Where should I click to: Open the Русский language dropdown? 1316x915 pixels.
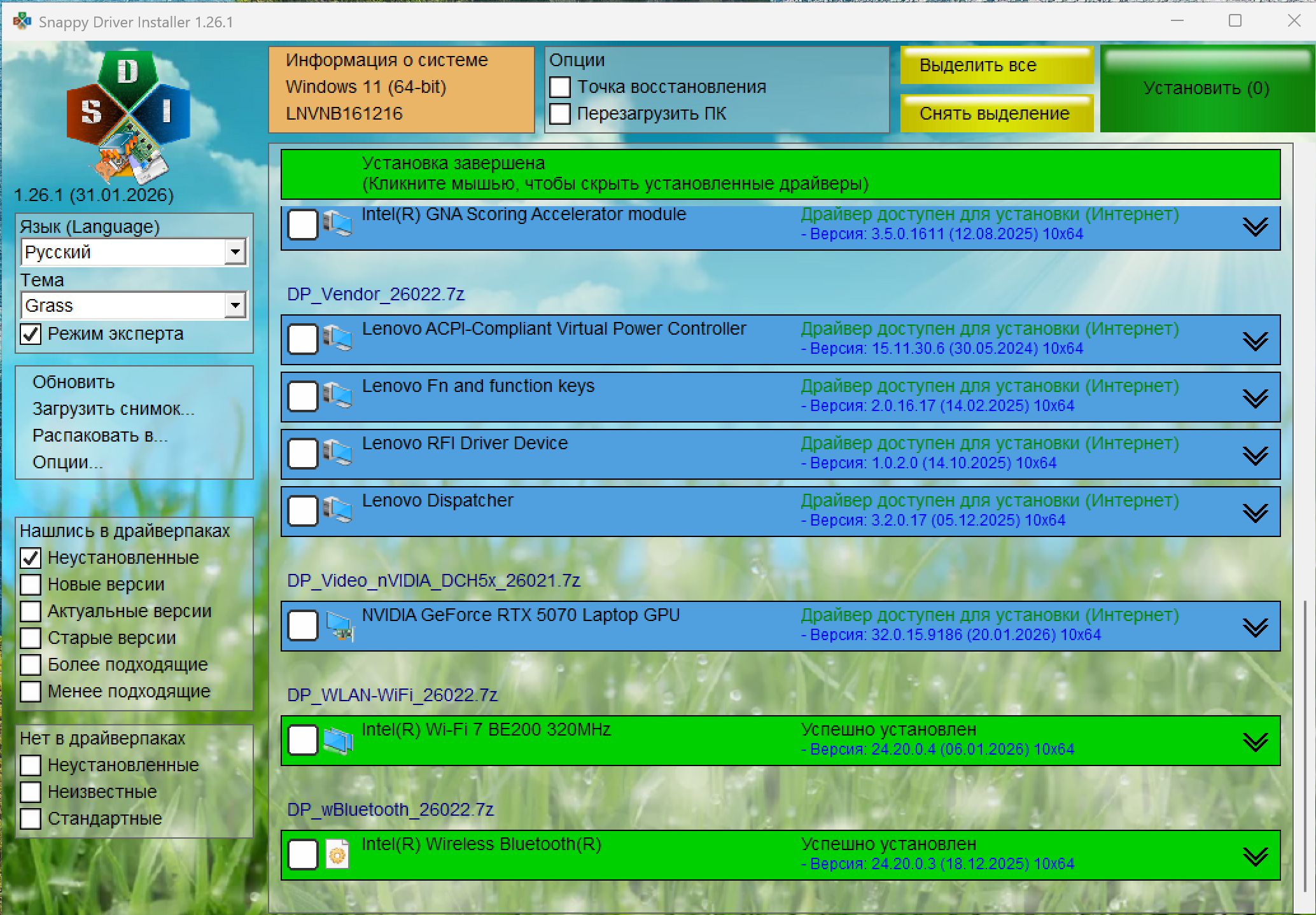(x=235, y=252)
